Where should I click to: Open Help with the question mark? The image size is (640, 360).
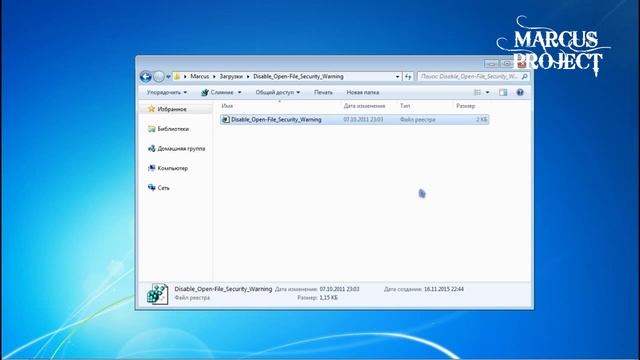pos(520,93)
